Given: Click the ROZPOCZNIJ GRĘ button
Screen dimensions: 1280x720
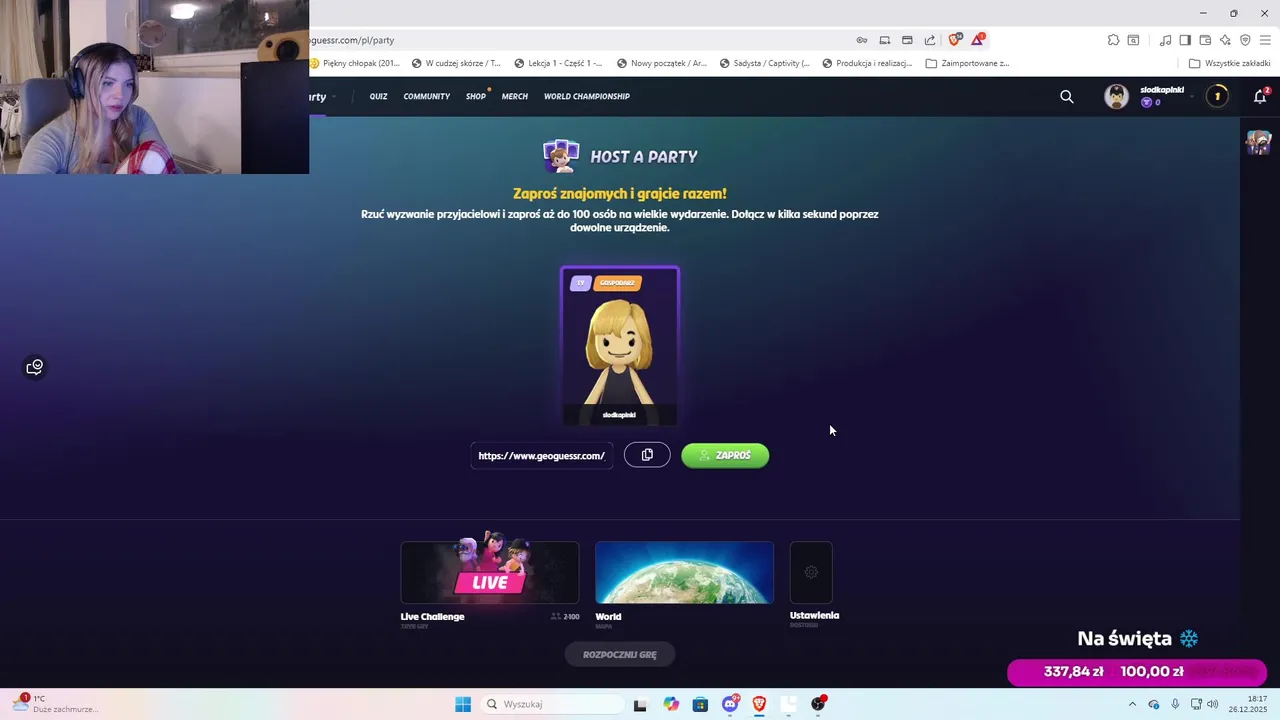Looking at the screenshot, I should click(620, 655).
